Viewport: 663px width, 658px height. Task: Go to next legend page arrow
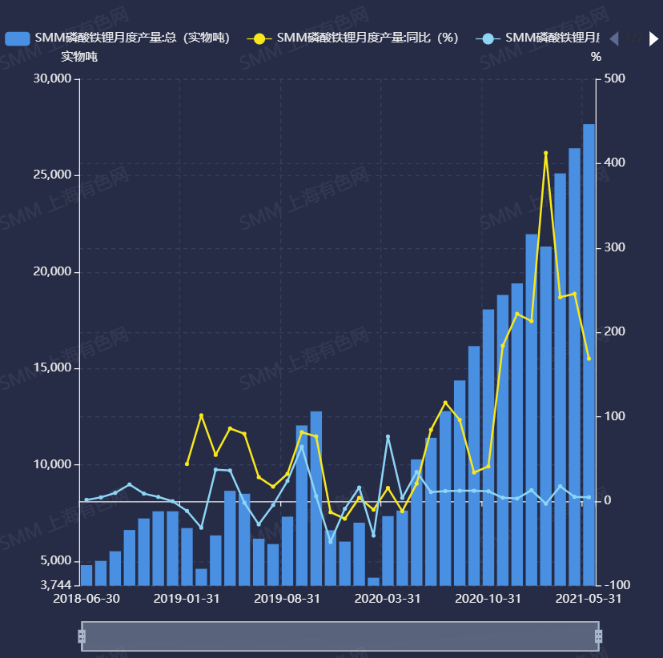tap(653, 38)
